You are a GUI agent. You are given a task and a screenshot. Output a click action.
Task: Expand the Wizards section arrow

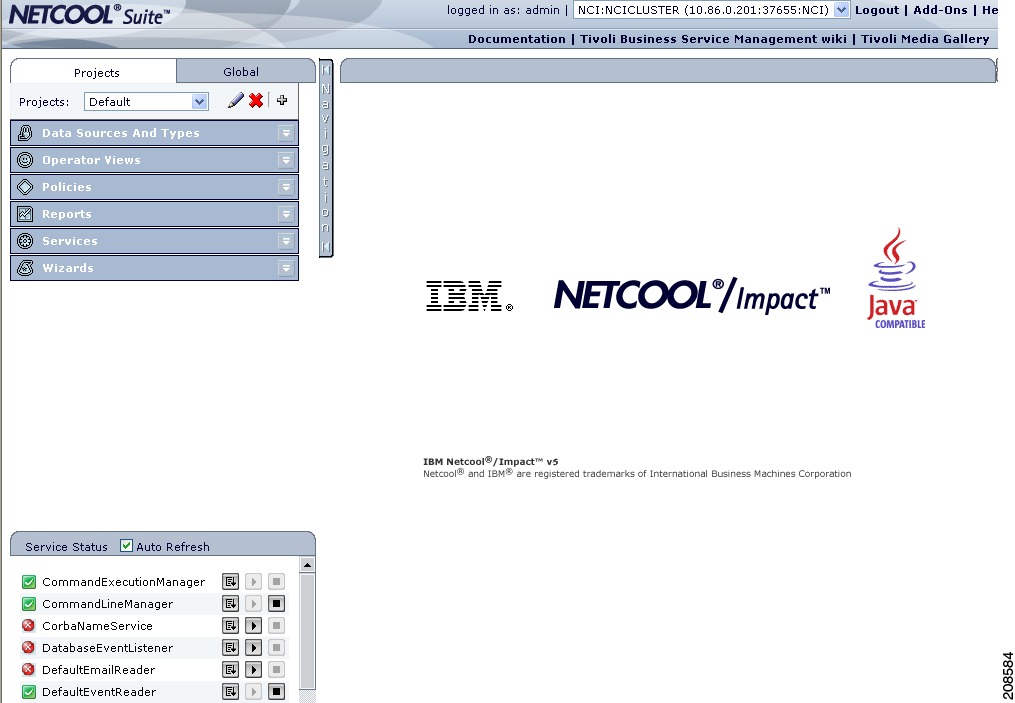coord(285,268)
